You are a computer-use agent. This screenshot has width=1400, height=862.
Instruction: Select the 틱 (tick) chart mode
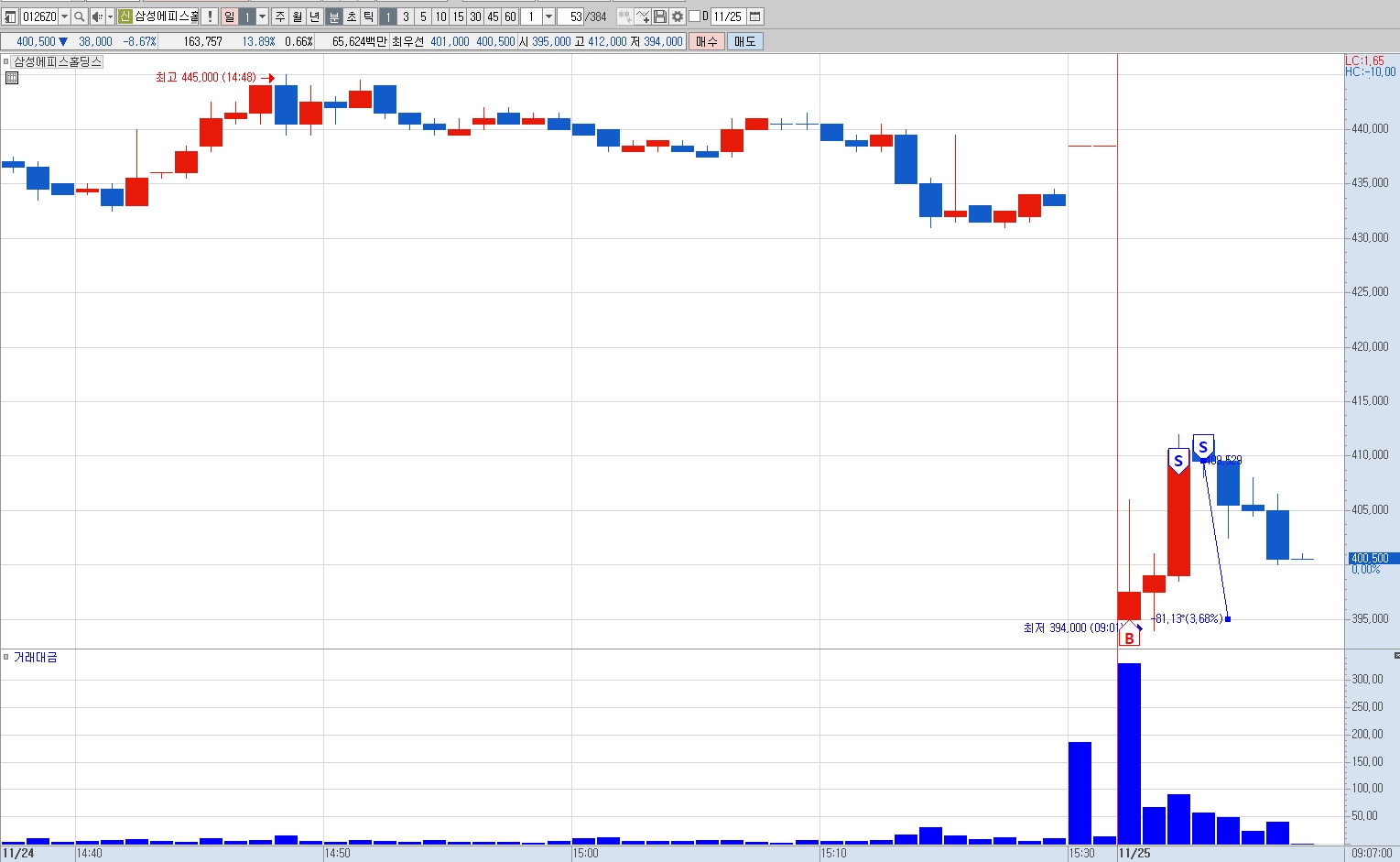(368, 16)
